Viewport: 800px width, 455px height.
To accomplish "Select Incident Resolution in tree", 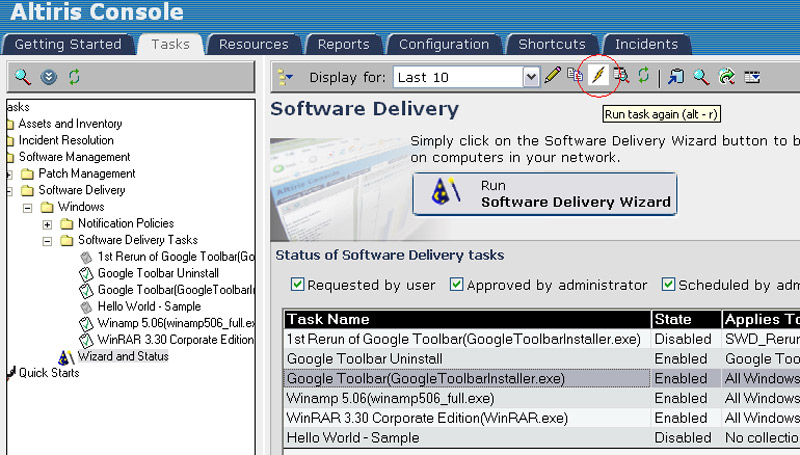I will pyautogui.click(x=66, y=140).
